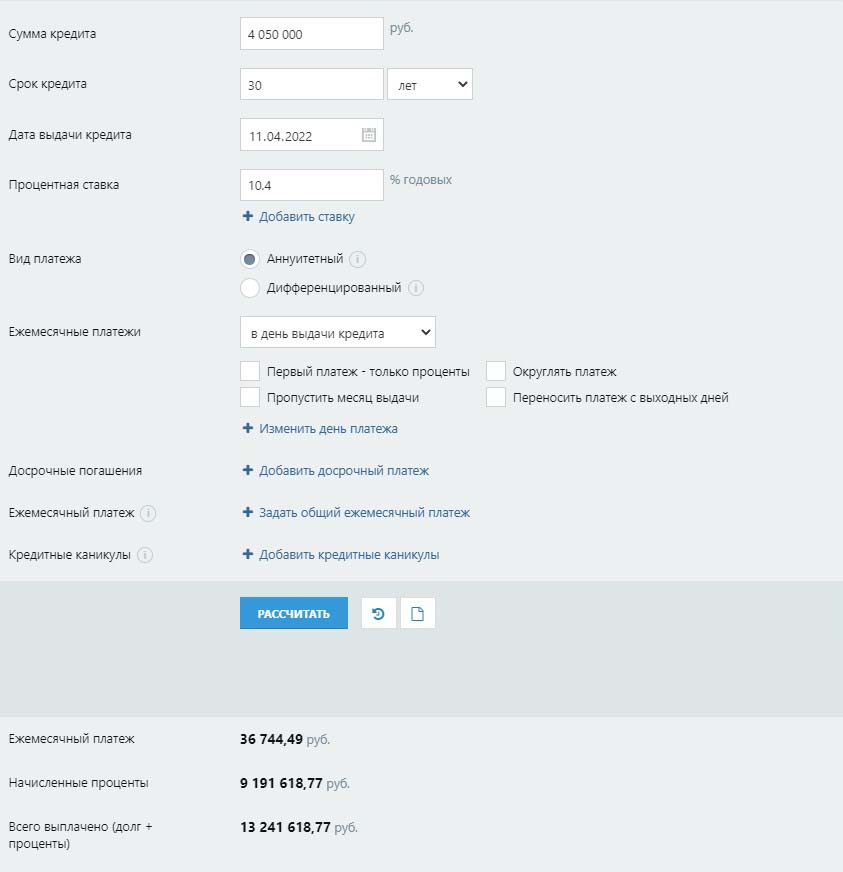Image resolution: width=843 pixels, height=872 pixels.
Task: Tick the Округлять платеж checkbox
Action: pos(496,371)
